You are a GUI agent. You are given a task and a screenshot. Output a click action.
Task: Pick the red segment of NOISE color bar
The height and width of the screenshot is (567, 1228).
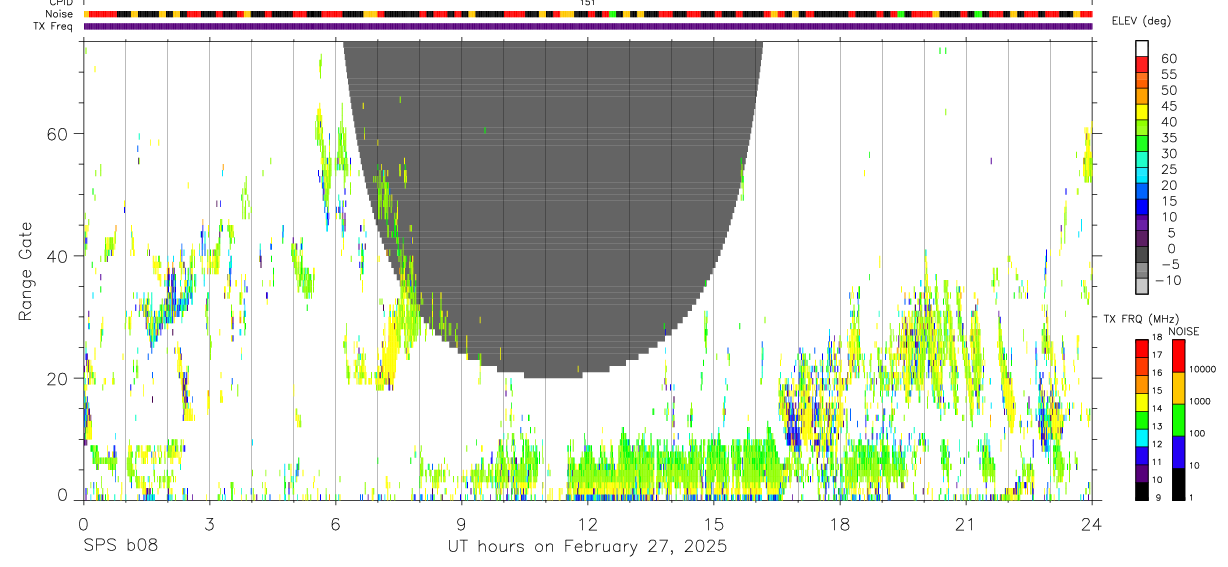1179,356
